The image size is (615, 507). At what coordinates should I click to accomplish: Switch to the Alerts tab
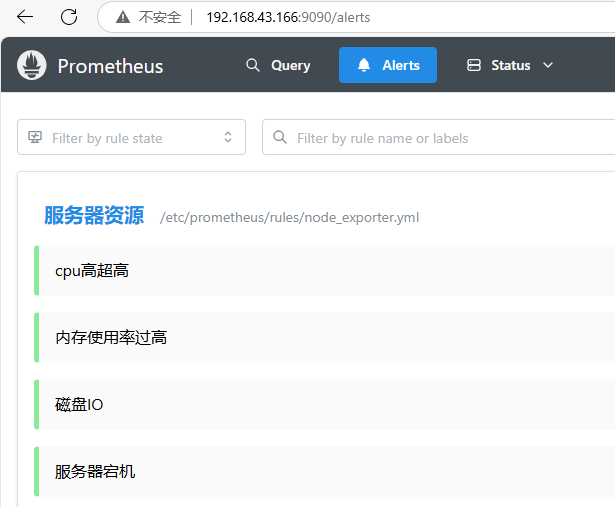(388, 65)
